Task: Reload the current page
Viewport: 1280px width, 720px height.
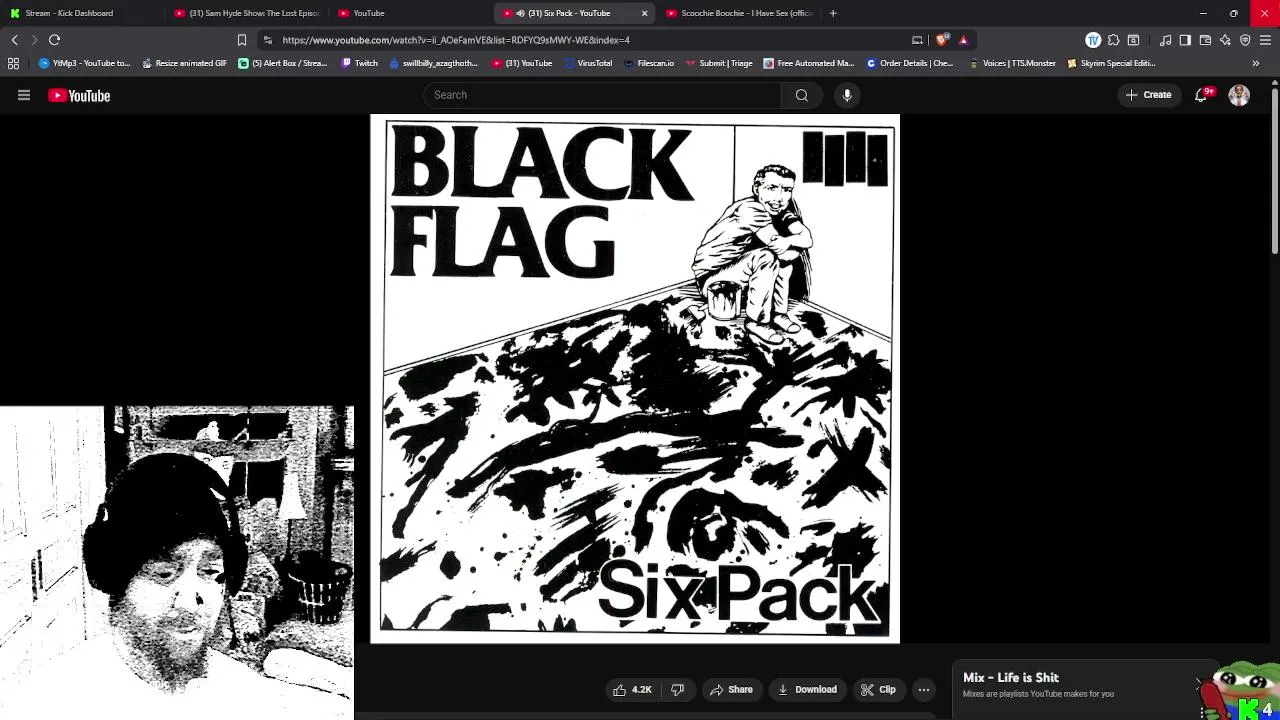Action: click(54, 40)
